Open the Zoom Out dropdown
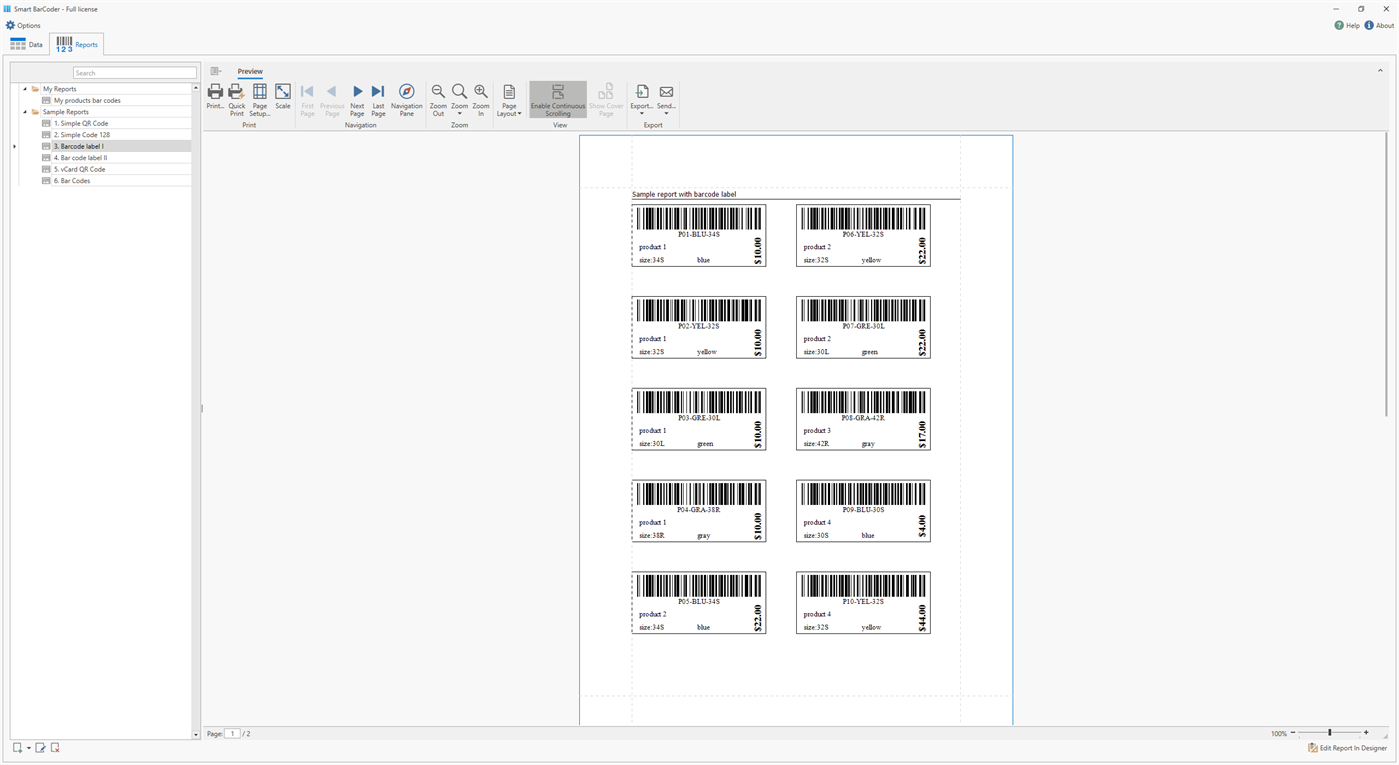1399x765 pixels. click(438, 99)
